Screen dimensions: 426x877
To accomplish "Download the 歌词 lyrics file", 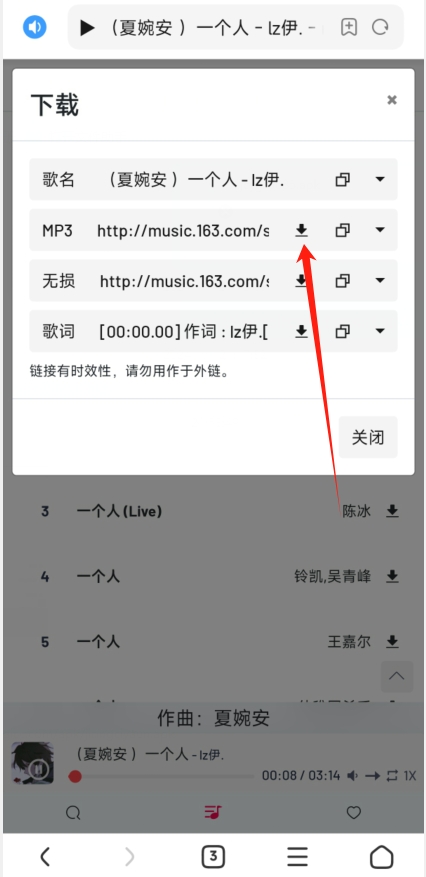I will click(302, 332).
